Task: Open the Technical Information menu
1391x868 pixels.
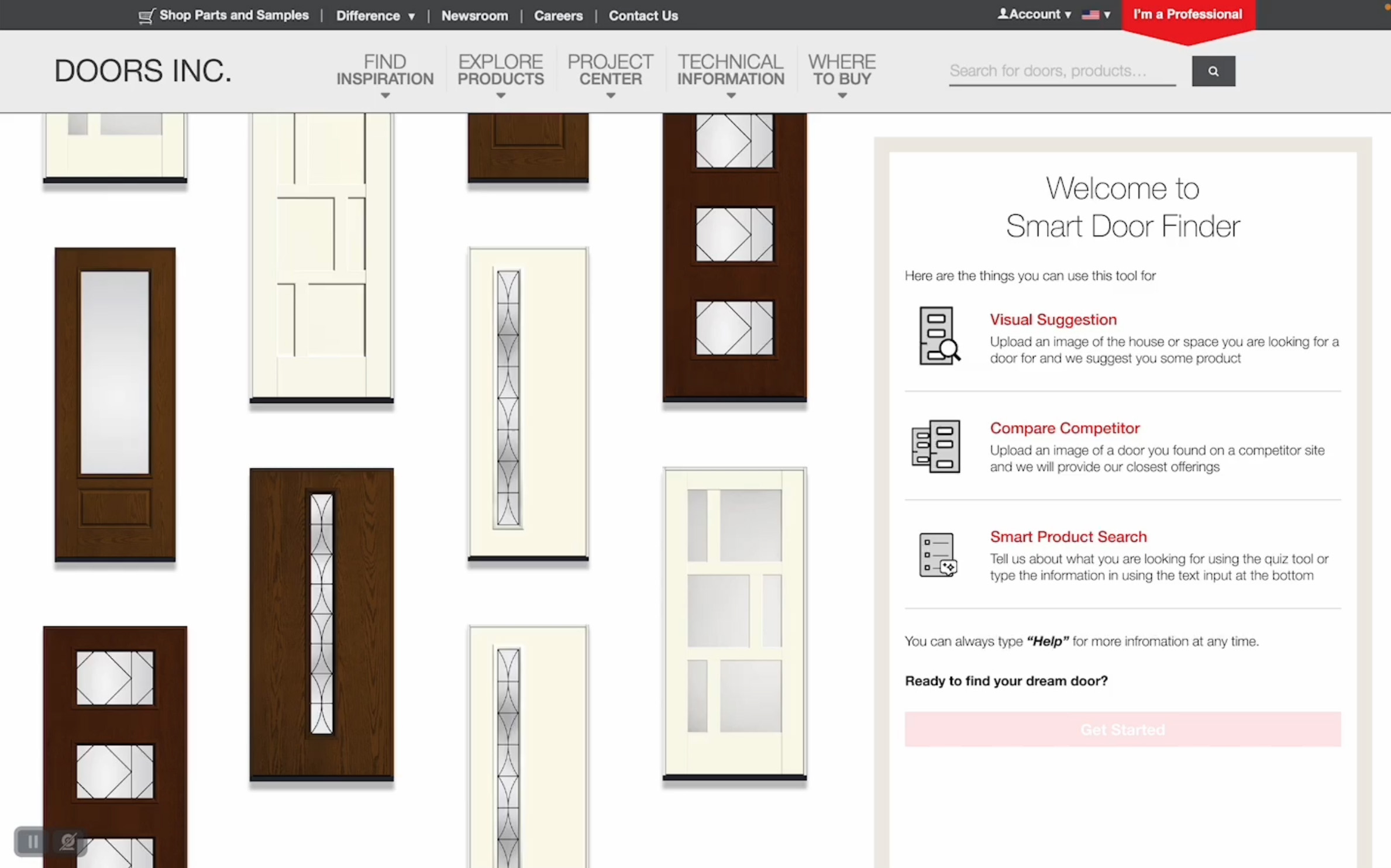Action: [731, 71]
